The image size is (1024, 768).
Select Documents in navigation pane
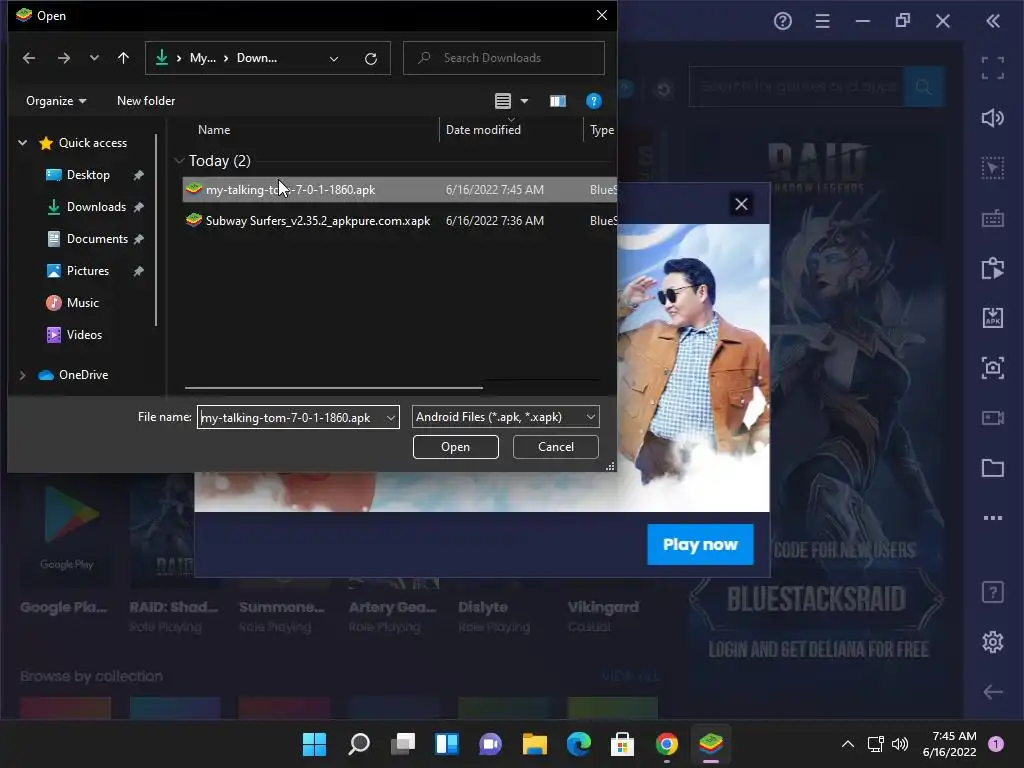[97, 239]
